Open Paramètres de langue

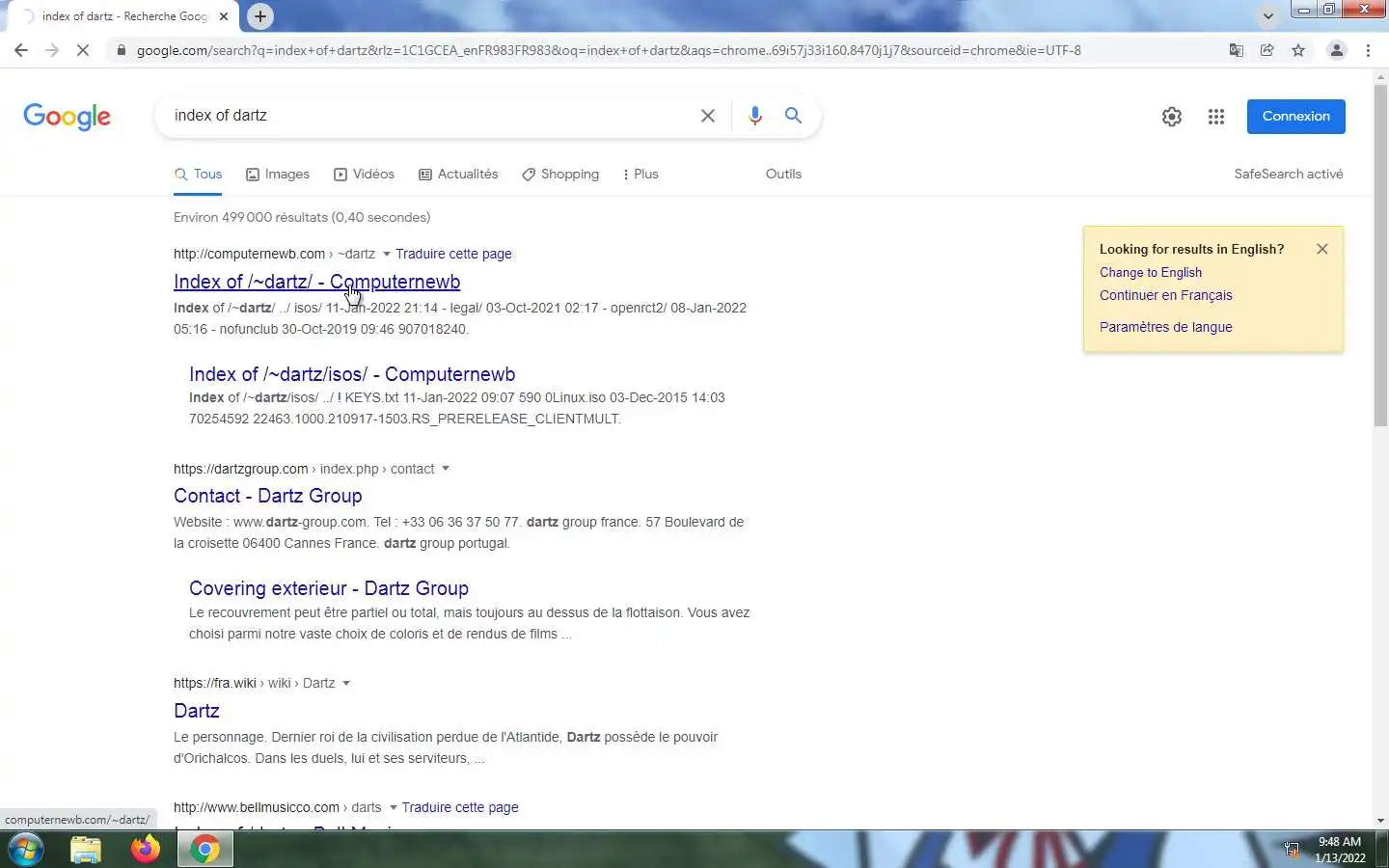(1166, 327)
